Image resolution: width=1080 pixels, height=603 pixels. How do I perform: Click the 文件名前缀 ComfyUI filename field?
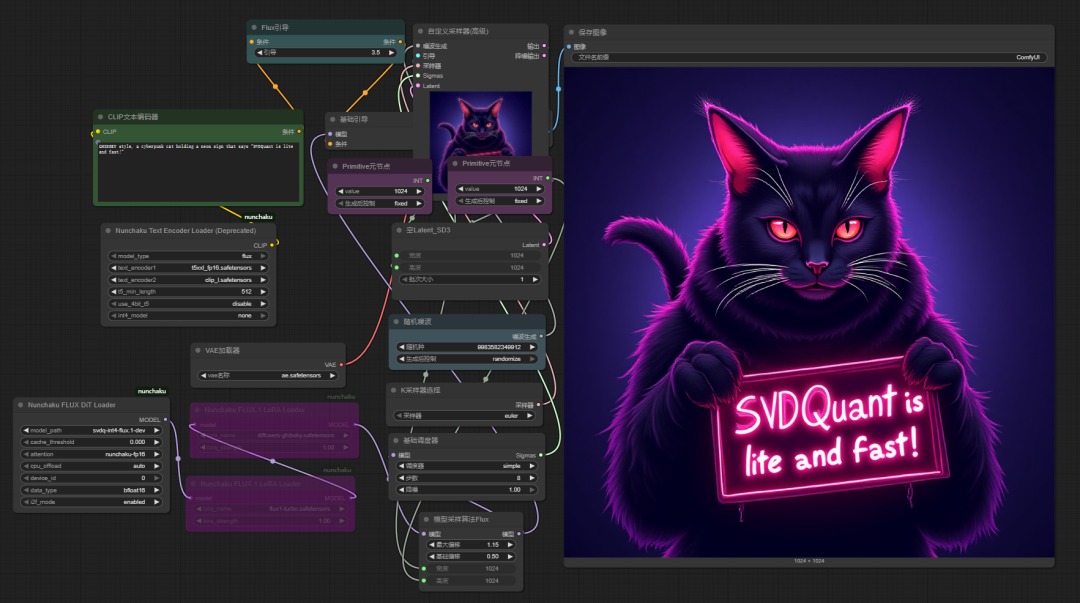tap(809, 57)
